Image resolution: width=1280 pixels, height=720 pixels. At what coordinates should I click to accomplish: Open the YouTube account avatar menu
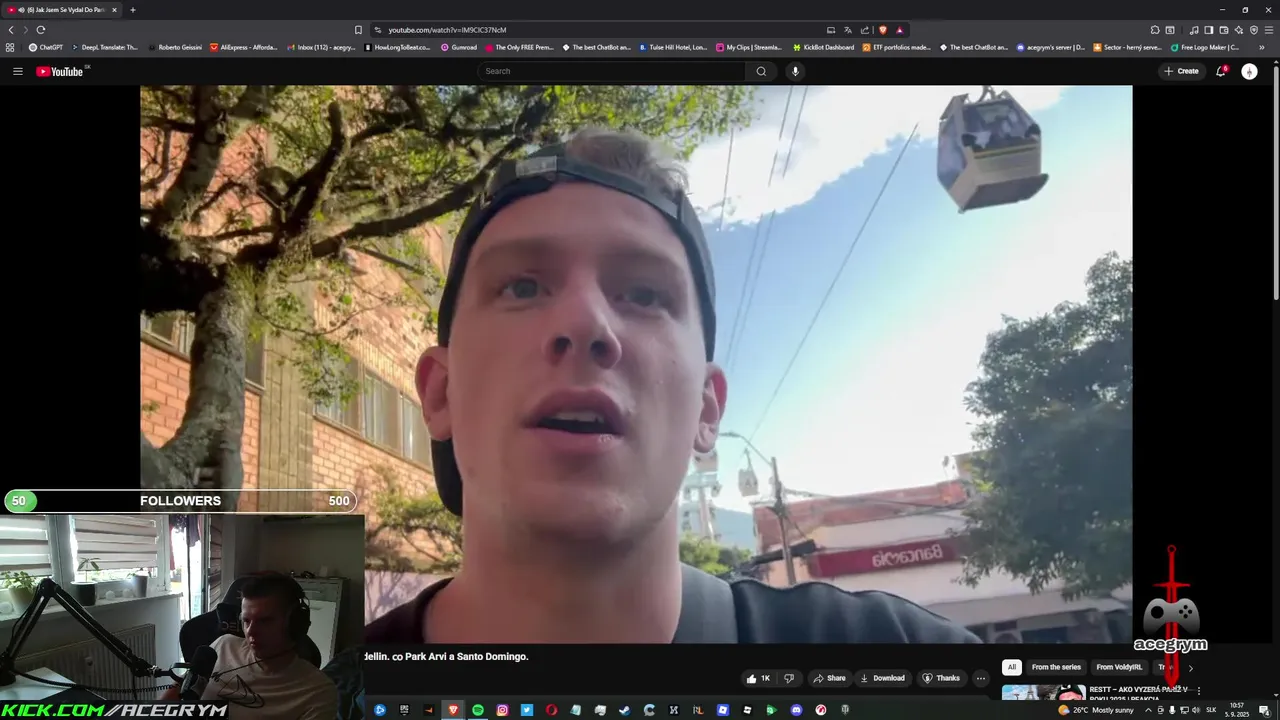pos(1249,71)
